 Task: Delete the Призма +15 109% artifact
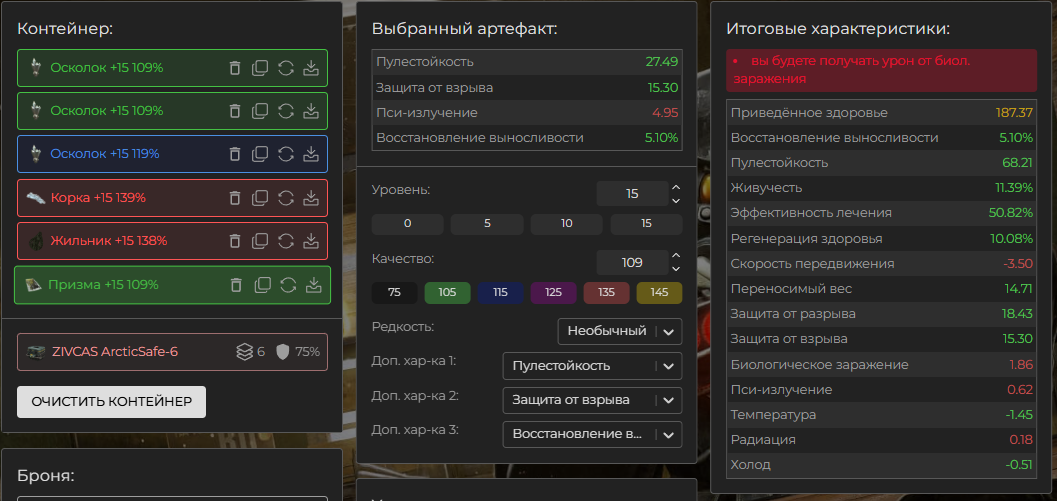coord(236,285)
